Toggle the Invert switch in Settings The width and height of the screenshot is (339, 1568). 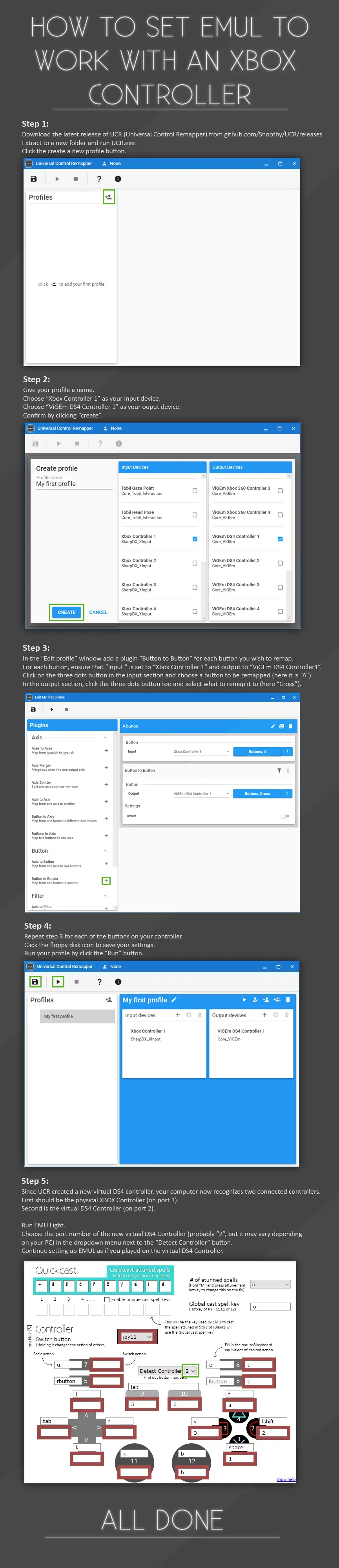coord(285,816)
